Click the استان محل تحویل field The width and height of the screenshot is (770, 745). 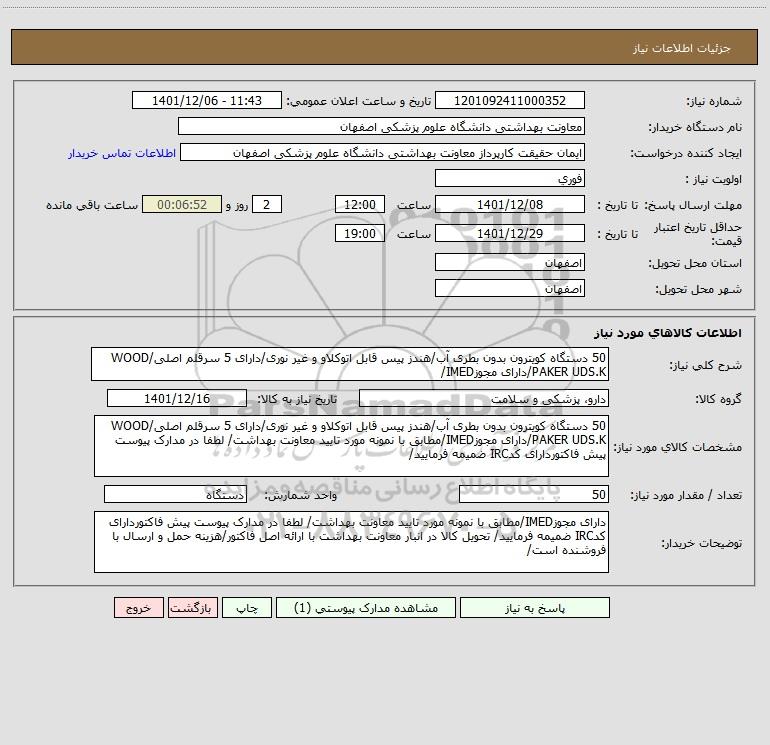tap(510, 262)
